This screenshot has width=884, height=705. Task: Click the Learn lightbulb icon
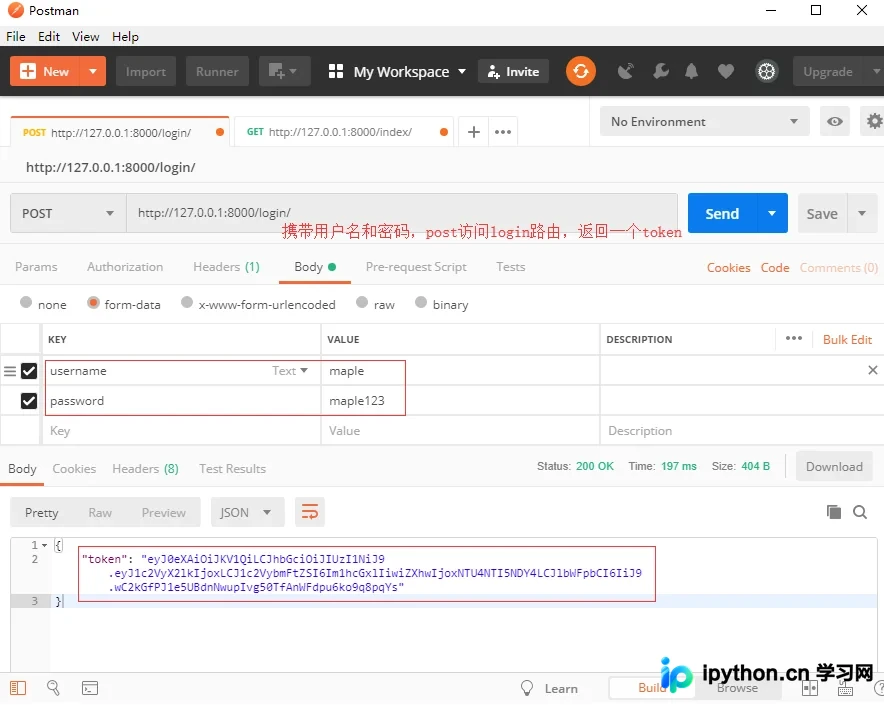click(527, 688)
